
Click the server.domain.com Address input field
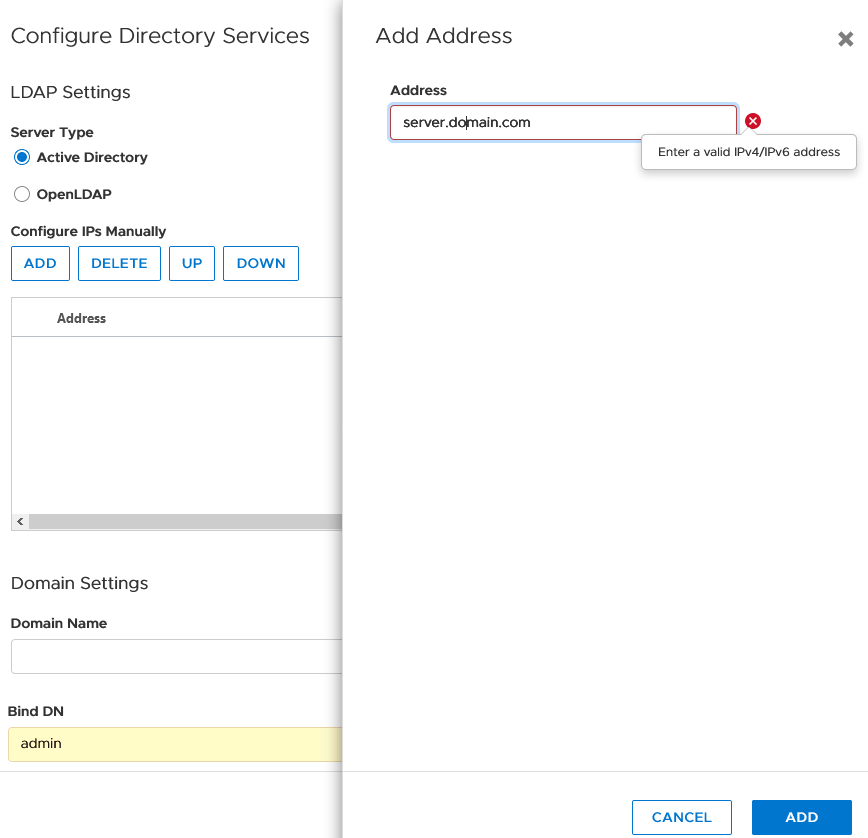click(563, 123)
